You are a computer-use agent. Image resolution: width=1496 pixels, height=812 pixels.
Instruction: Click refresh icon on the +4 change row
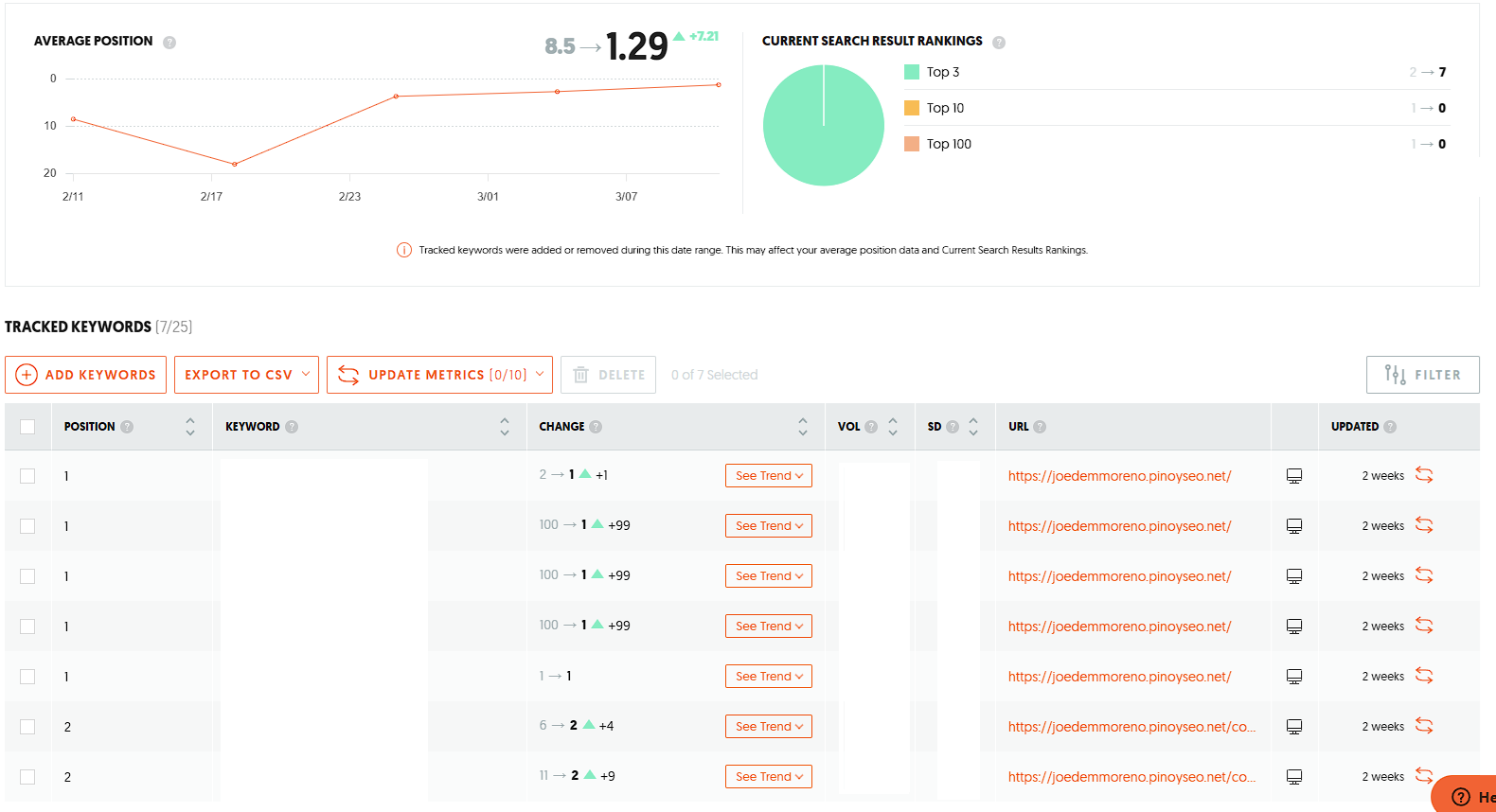point(1424,726)
